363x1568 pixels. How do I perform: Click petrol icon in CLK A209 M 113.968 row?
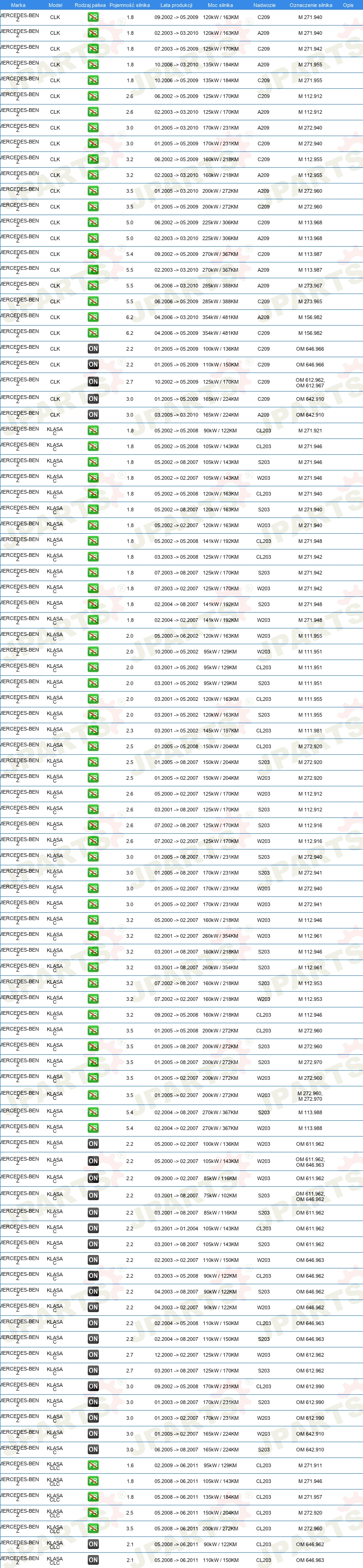coord(93,238)
